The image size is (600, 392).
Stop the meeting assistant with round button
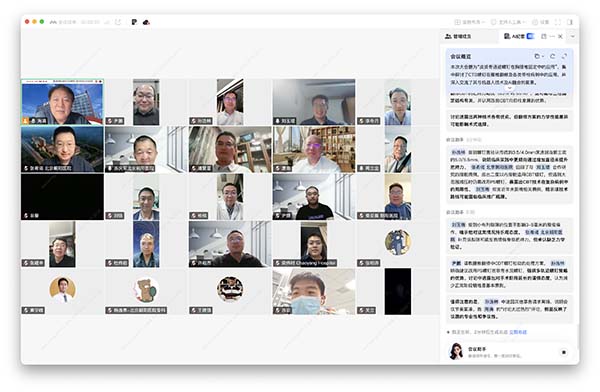564,352
